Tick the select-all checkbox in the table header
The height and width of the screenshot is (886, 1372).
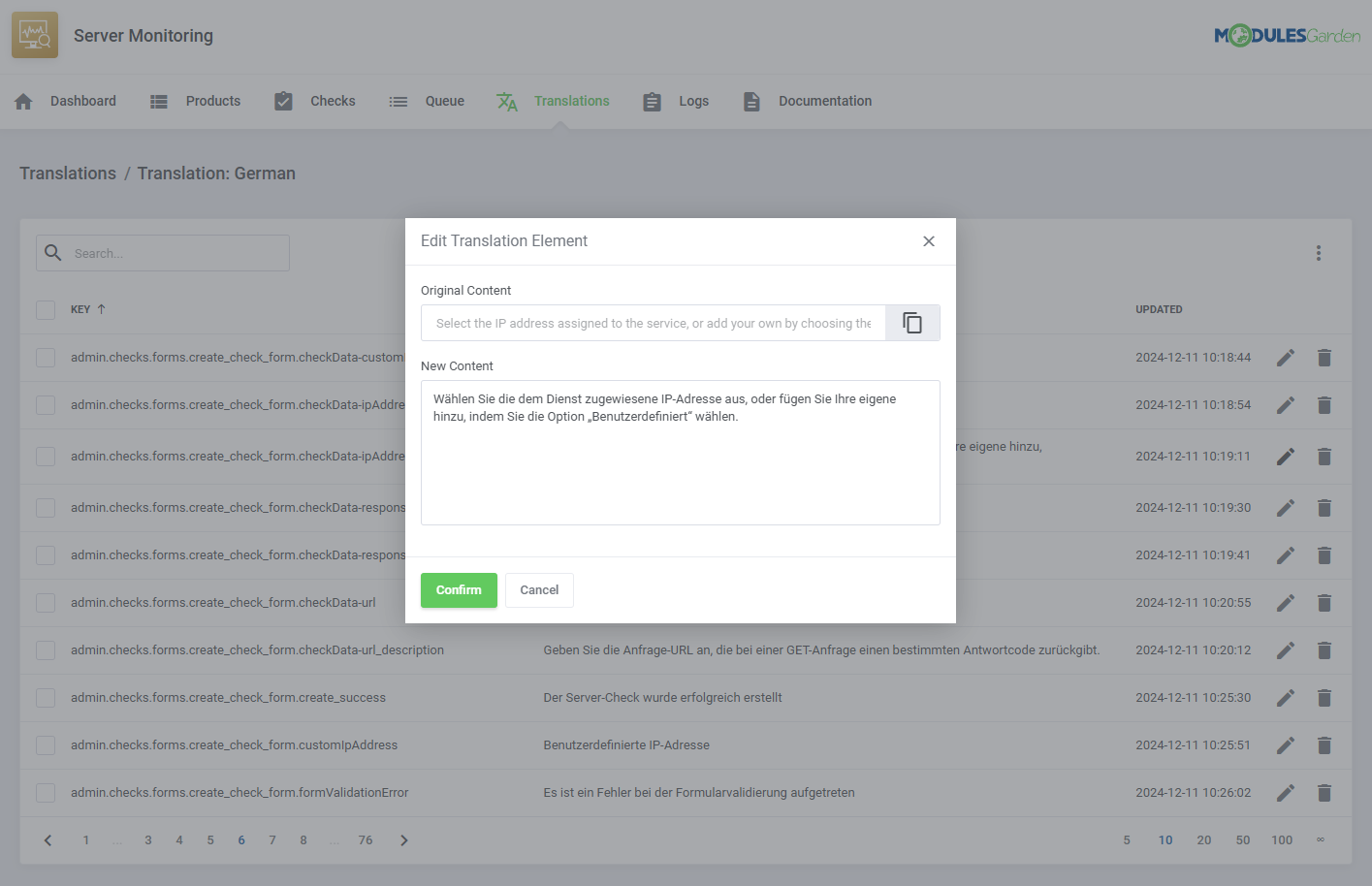click(45, 309)
